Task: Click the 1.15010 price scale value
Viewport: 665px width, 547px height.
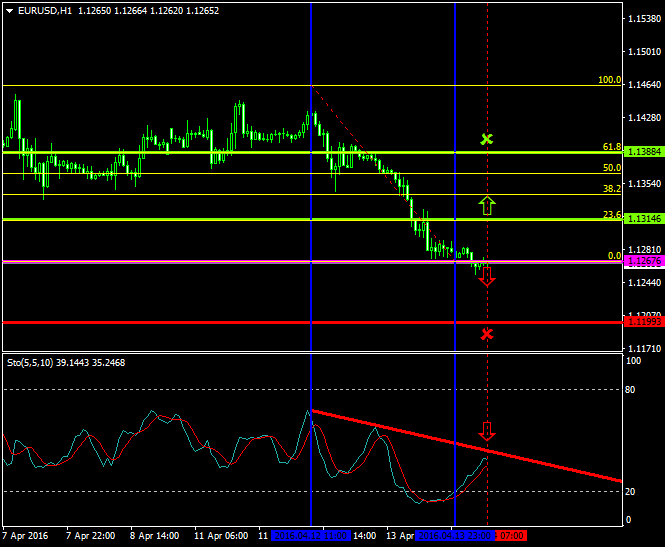Action: [644, 52]
